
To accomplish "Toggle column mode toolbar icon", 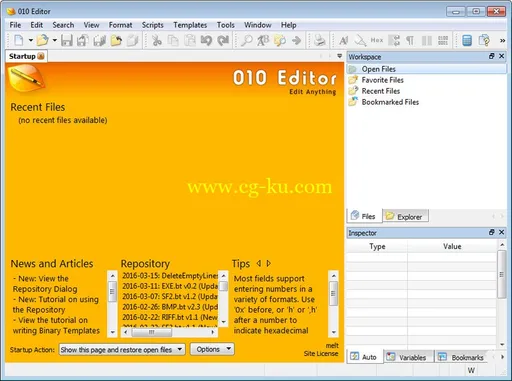I will pos(427,40).
